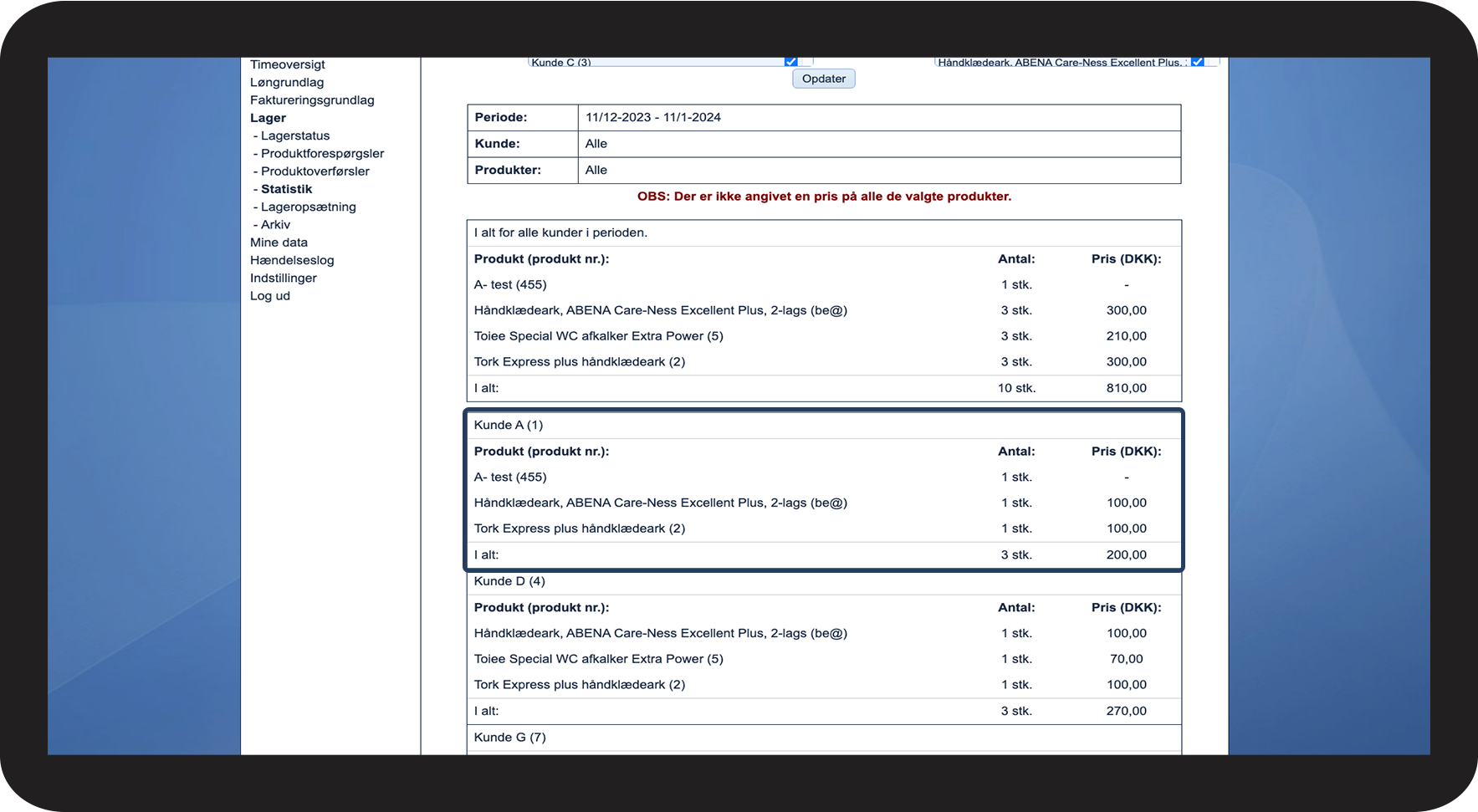Open Timeoversigt in the sidebar
Image resolution: width=1478 pixels, height=812 pixels.
coord(287,64)
